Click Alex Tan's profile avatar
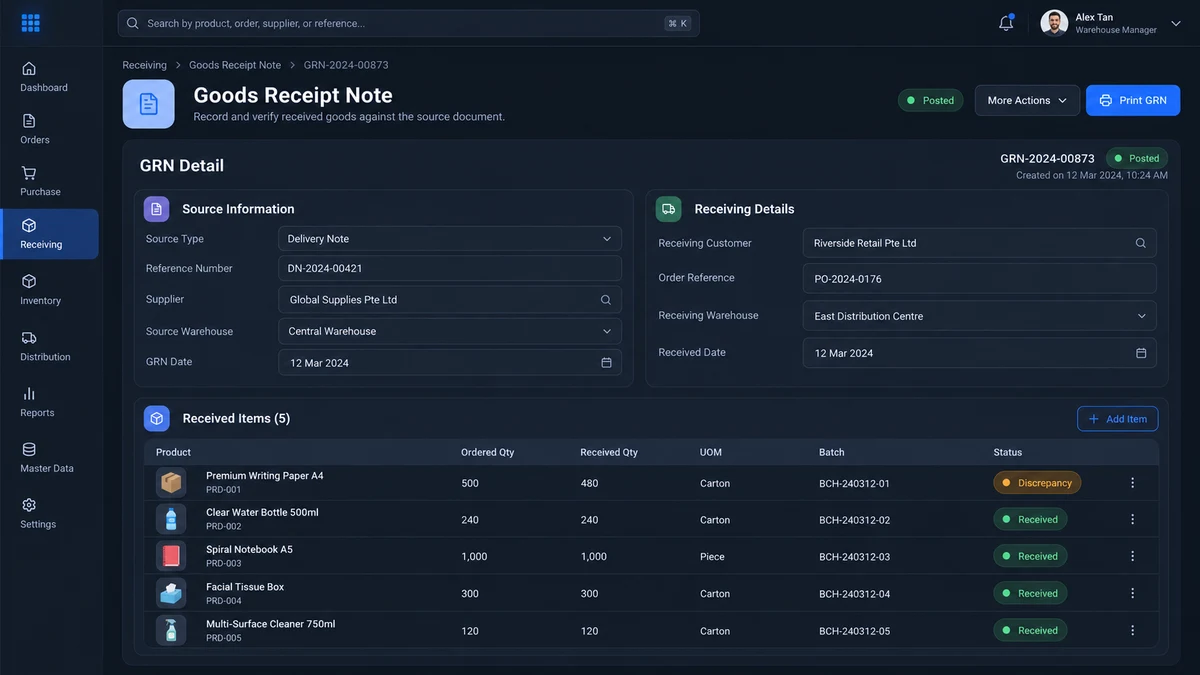This screenshot has height=675, width=1200. (x=1054, y=23)
